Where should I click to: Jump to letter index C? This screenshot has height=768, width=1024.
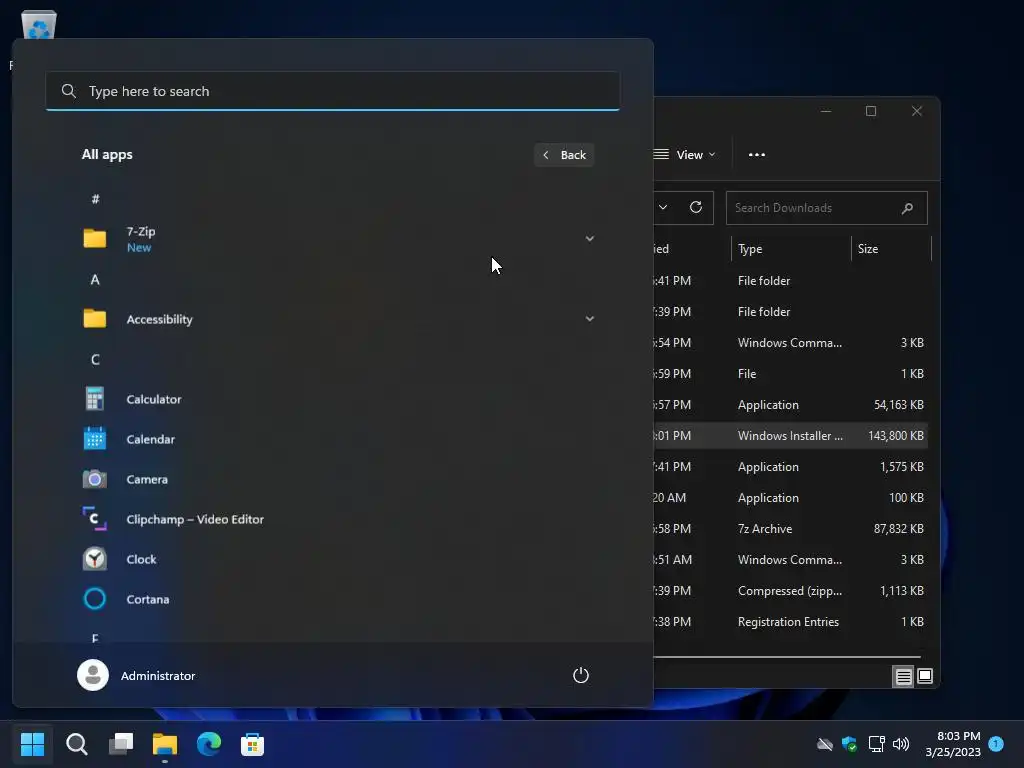pos(95,359)
